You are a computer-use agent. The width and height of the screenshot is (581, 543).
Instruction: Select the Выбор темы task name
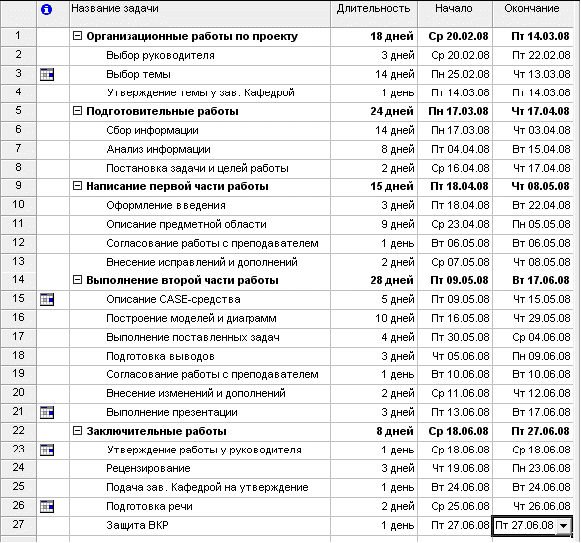coord(138,75)
